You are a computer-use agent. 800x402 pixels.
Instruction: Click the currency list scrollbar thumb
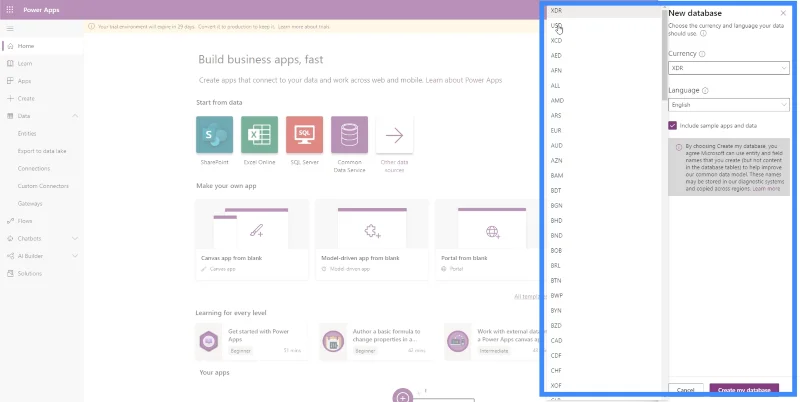coord(664,56)
